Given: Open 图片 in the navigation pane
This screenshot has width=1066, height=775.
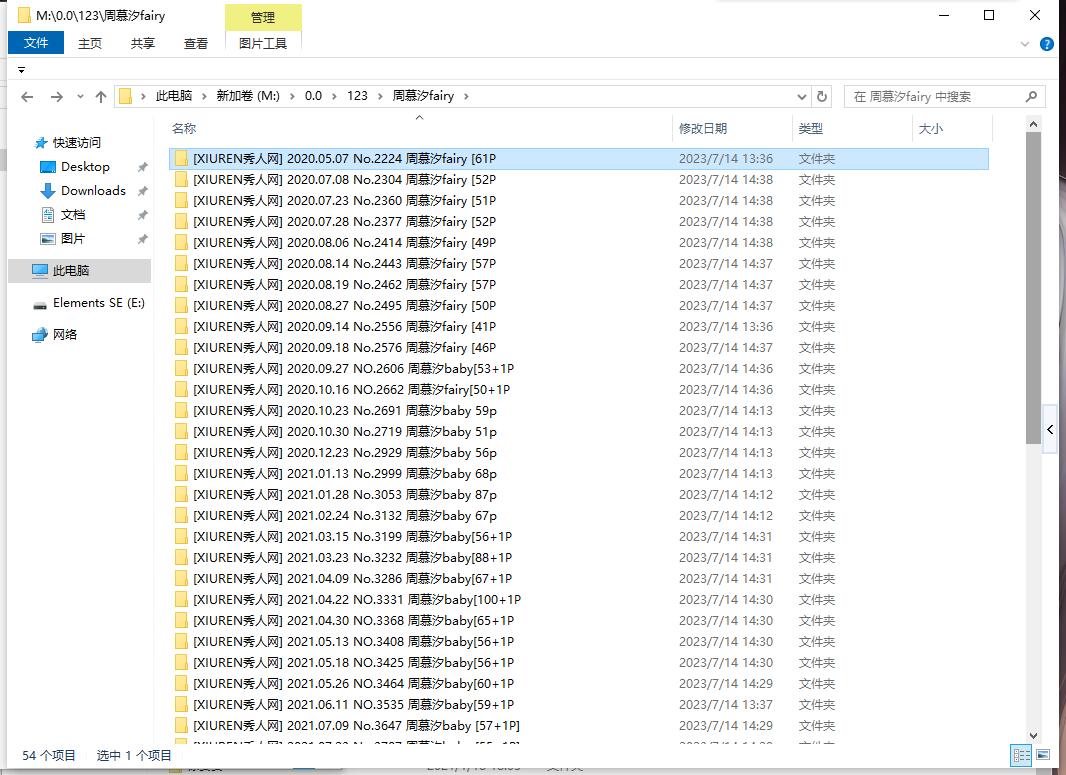Looking at the screenshot, I should pos(73,239).
